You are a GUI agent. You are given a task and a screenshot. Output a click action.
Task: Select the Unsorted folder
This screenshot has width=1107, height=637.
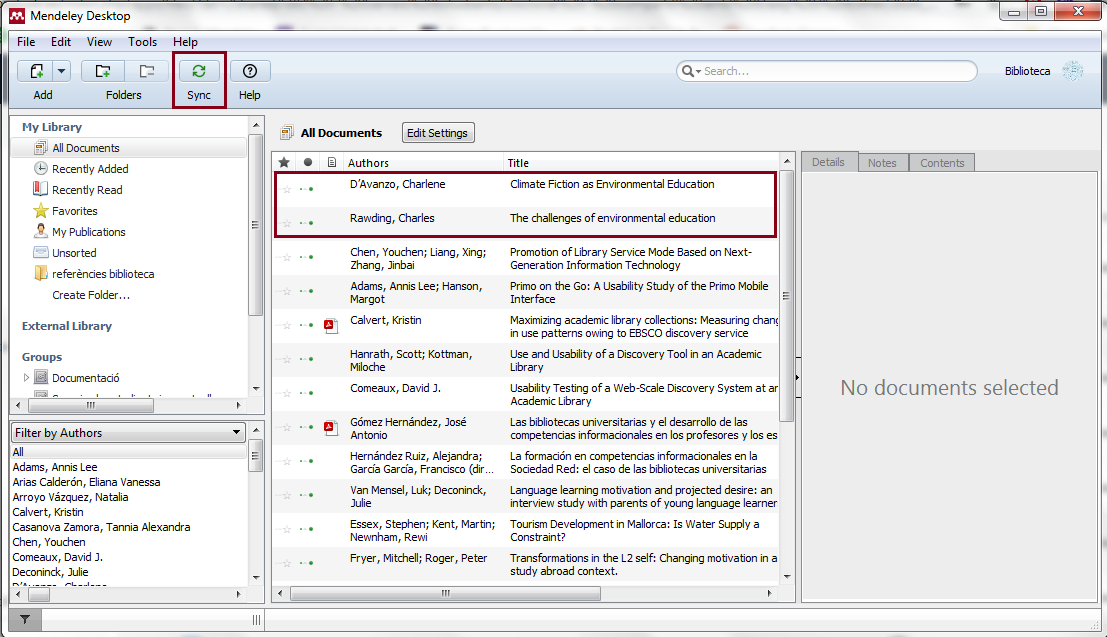pos(73,253)
